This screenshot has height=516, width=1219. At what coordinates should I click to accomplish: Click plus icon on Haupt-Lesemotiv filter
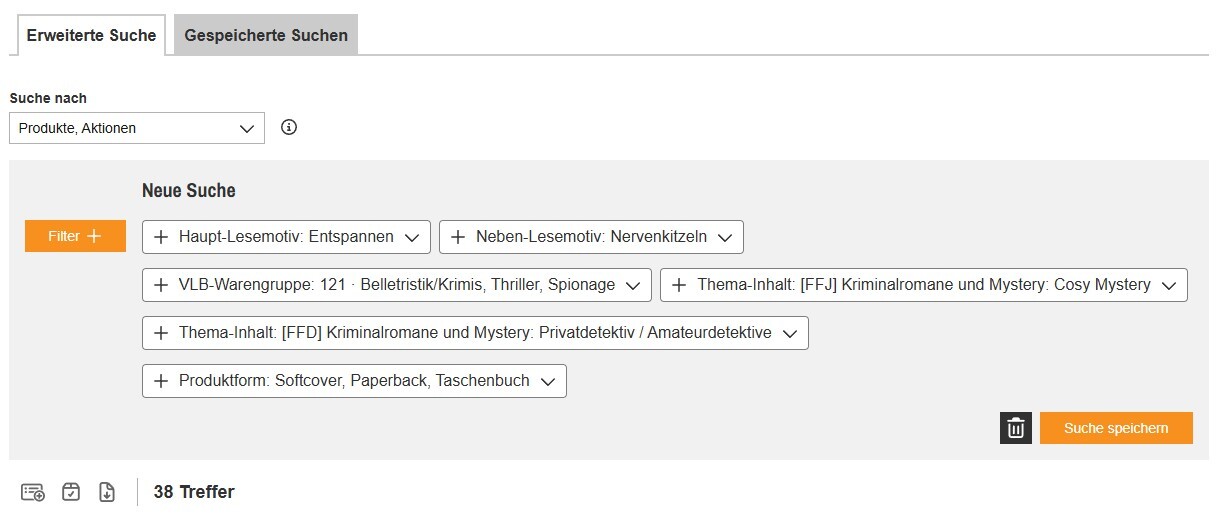point(160,237)
